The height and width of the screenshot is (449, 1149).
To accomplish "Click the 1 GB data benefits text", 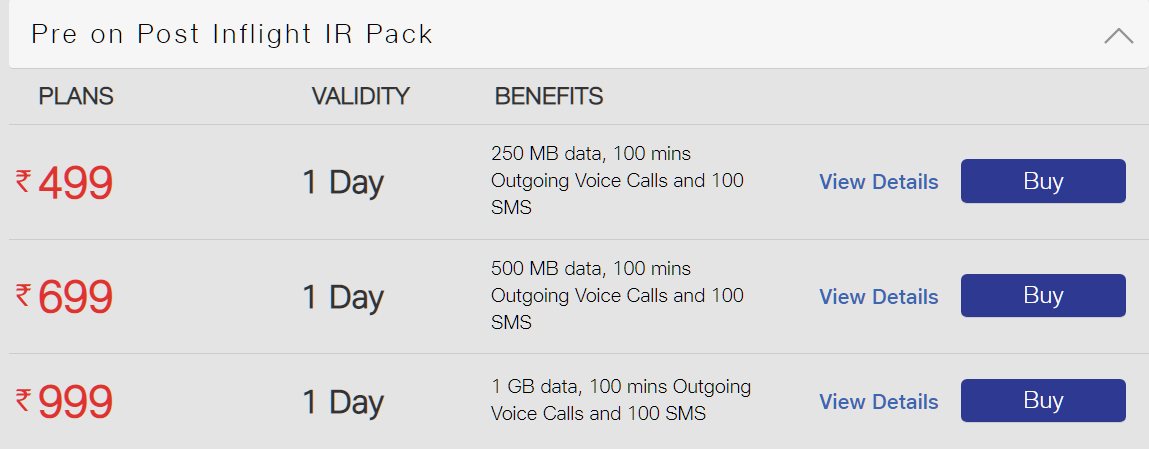I will [x=620, y=400].
